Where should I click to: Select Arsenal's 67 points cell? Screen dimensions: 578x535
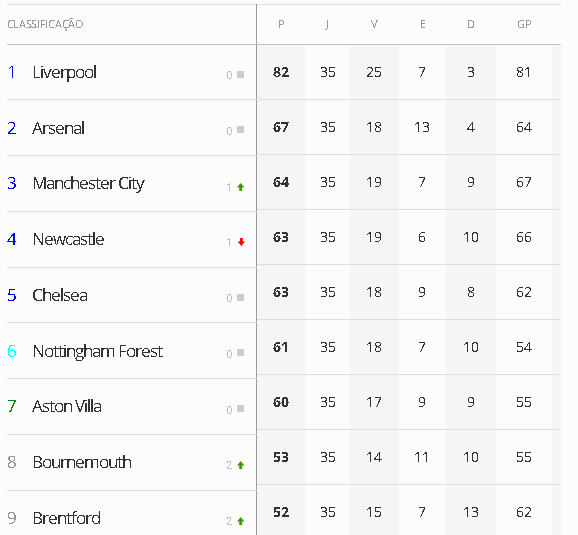click(x=281, y=127)
